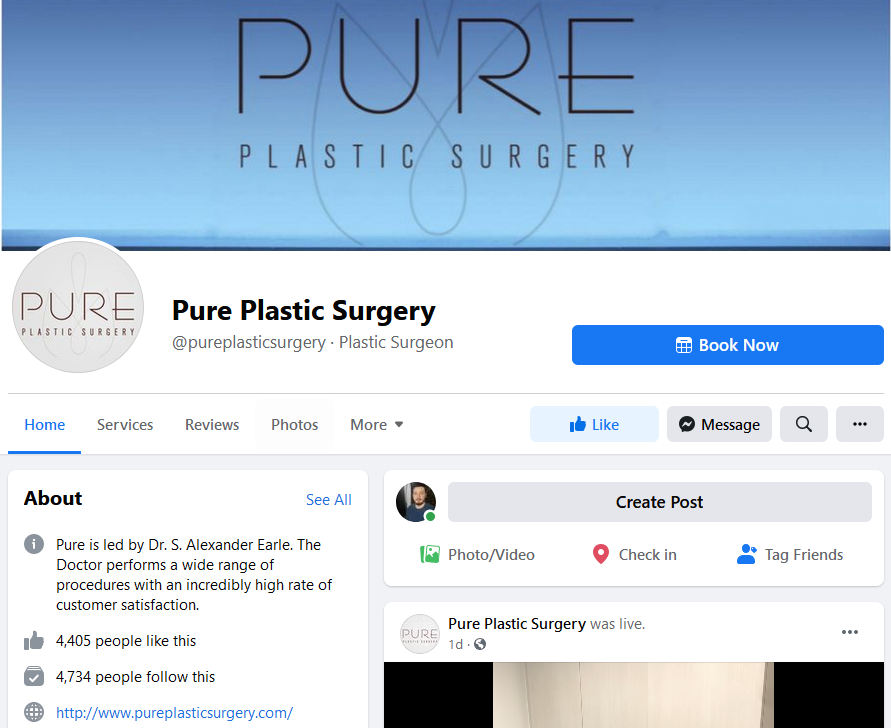The height and width of the screenshot is (728, 891).
Task: Click the follow checkmark icon beside 4,734
Action: (x=34, y=676)
